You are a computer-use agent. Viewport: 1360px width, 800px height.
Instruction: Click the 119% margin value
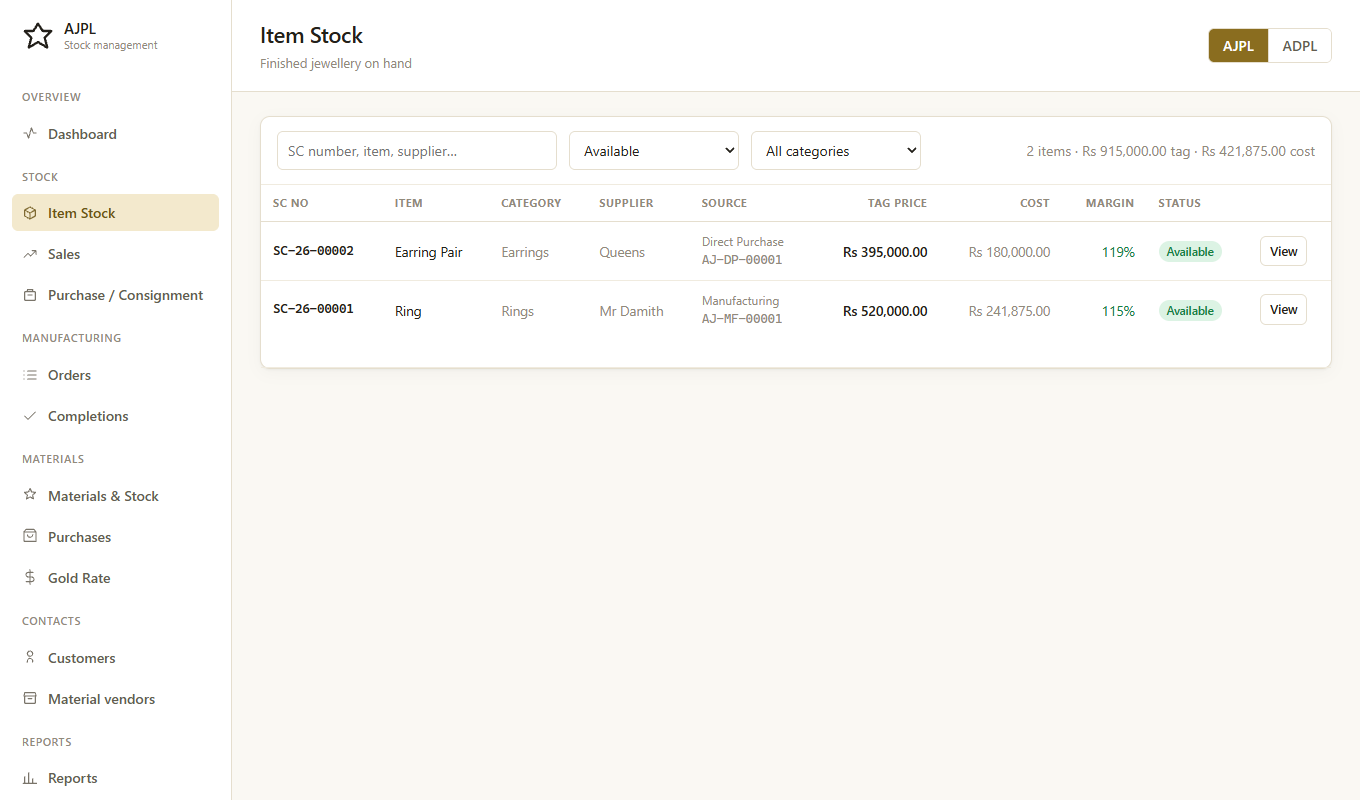[x=1118, y=252]
